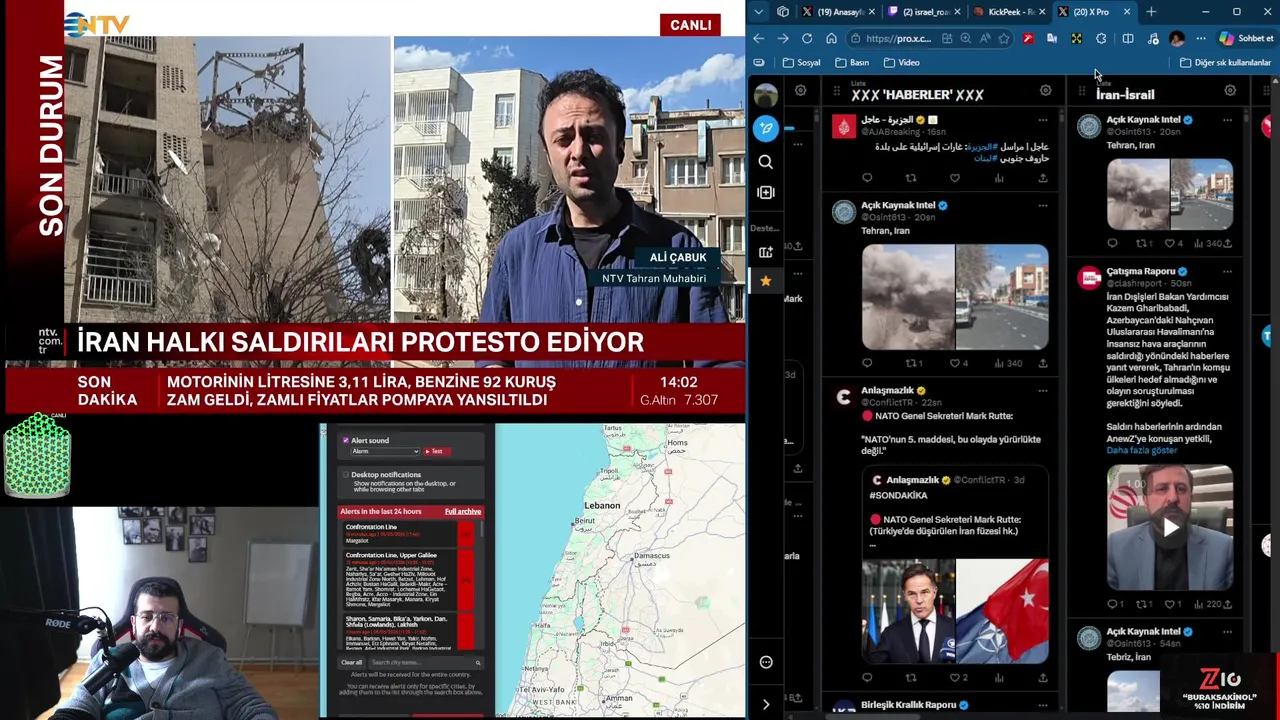The width and height of the screenshot is (1280, 720).
Task: Open browser zoom magnifier icon
Action: point(965,38)
